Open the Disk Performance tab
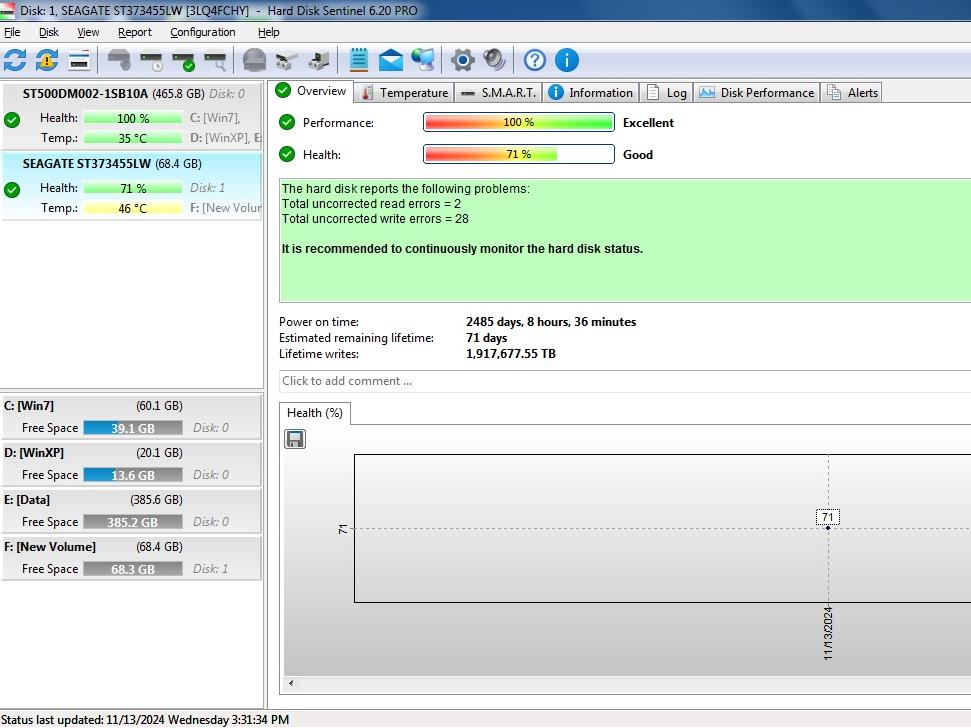This screenshot has height=728, width=971. coord(757,93)
